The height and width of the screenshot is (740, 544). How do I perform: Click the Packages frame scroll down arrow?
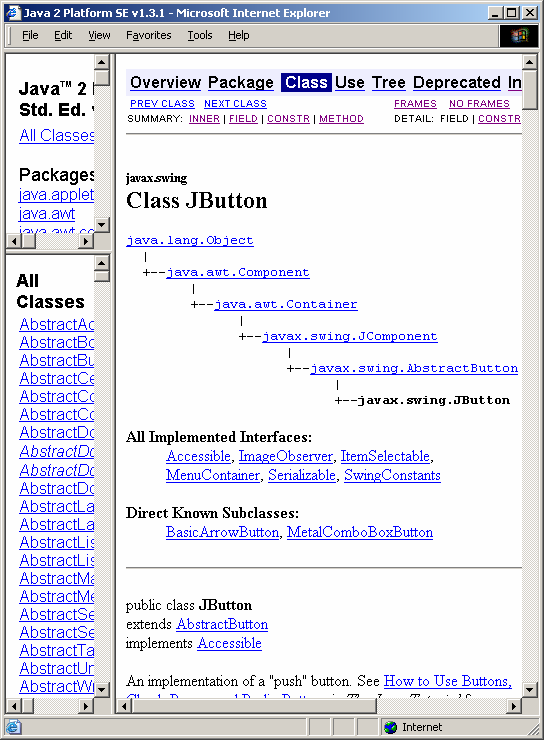(102, 224)
